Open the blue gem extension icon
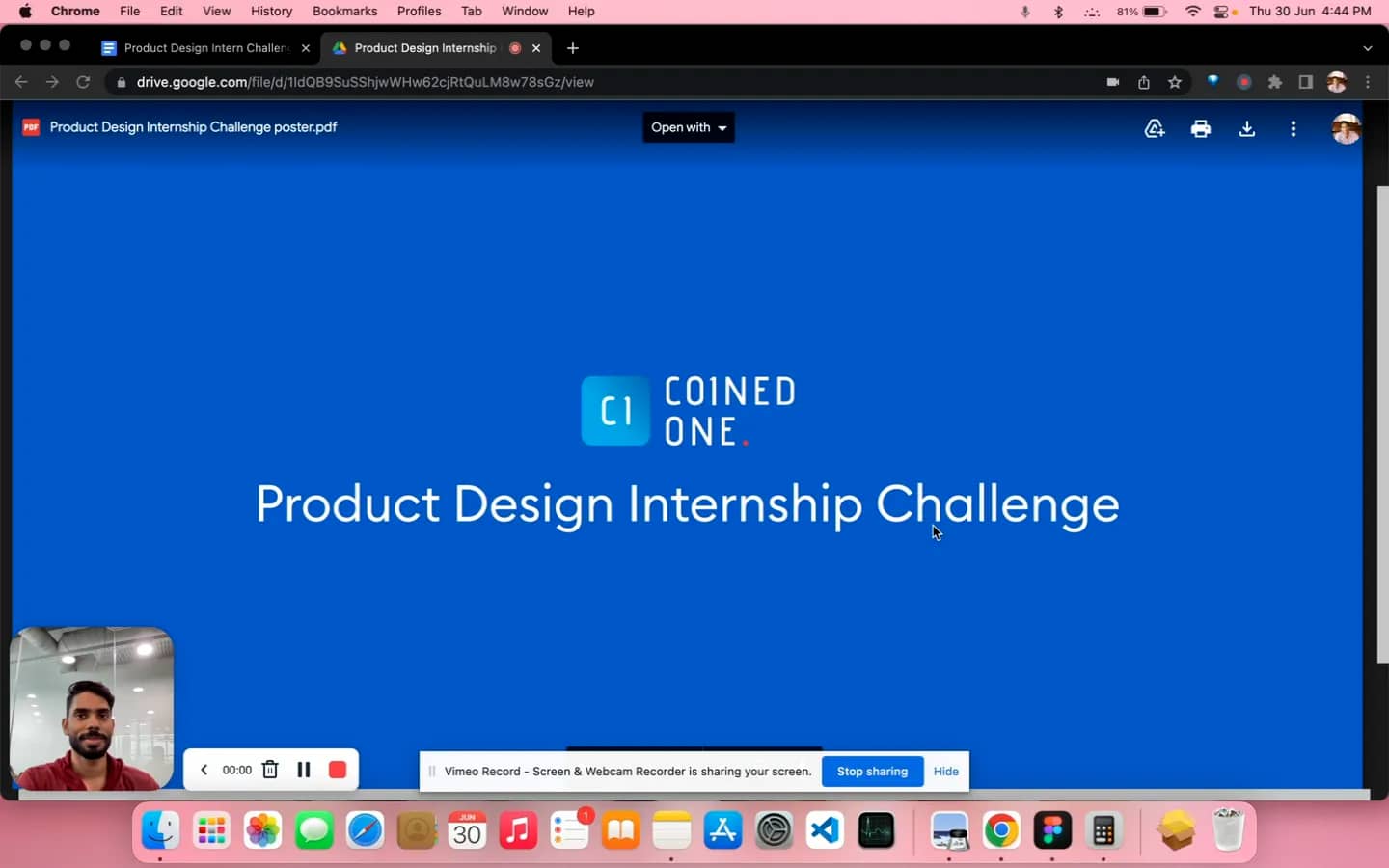 coord(1212,82)
